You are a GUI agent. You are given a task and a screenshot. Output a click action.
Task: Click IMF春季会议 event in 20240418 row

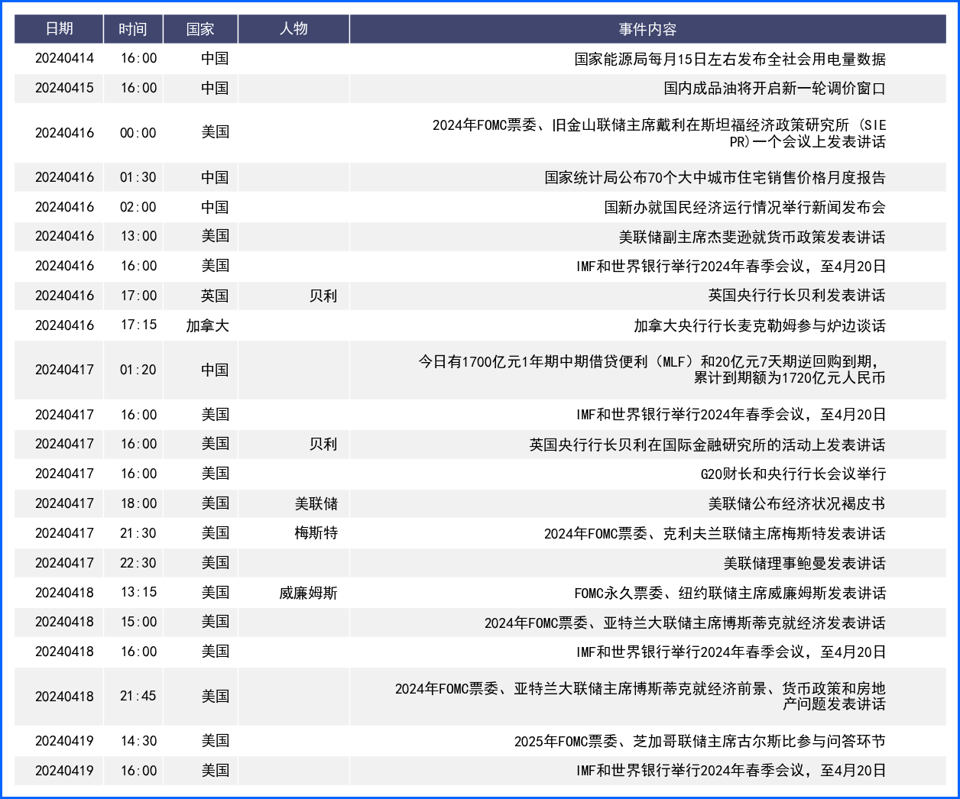[731, 652]
